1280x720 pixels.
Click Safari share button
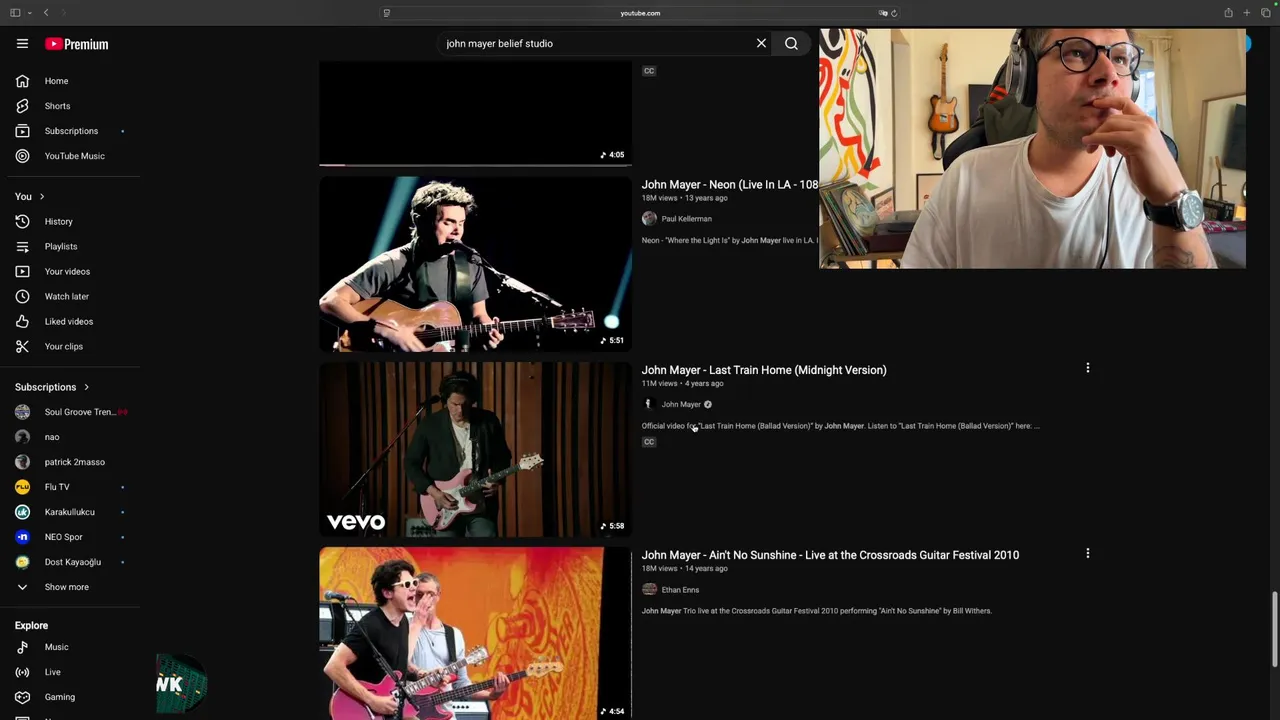(1228, 13)
